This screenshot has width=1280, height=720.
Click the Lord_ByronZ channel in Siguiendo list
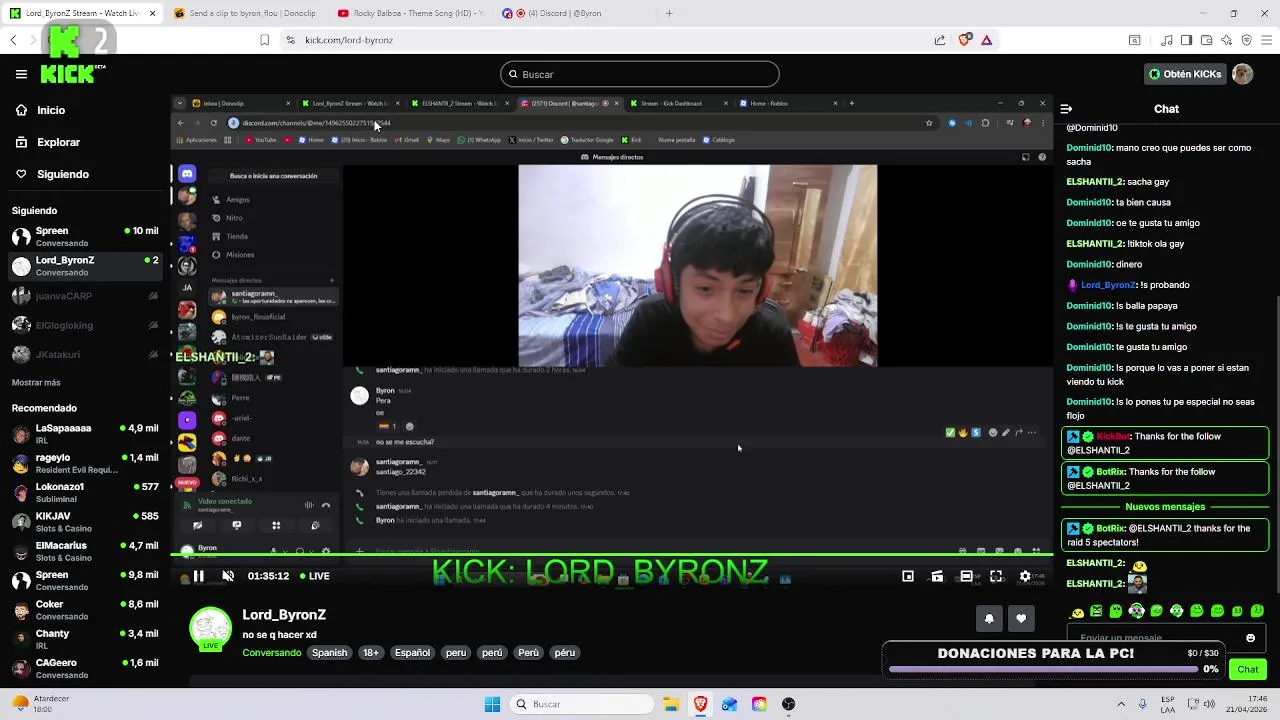pyautogui.click(x=85, y=266)
